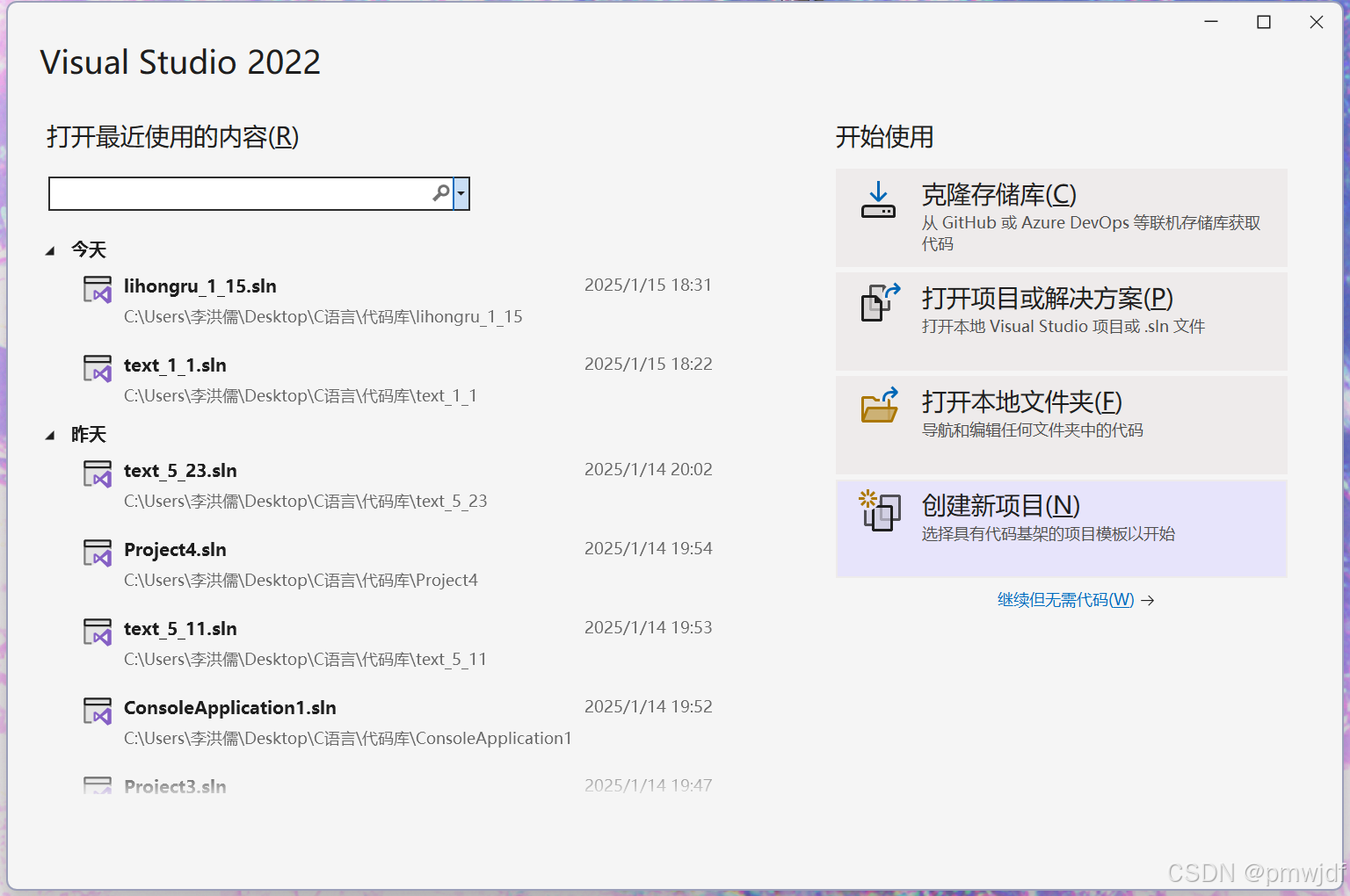This screenshot has width=1350, height=896.
Task: Open recent project Project4.sln
Action: pyautogui.click(x=175, y=549)
